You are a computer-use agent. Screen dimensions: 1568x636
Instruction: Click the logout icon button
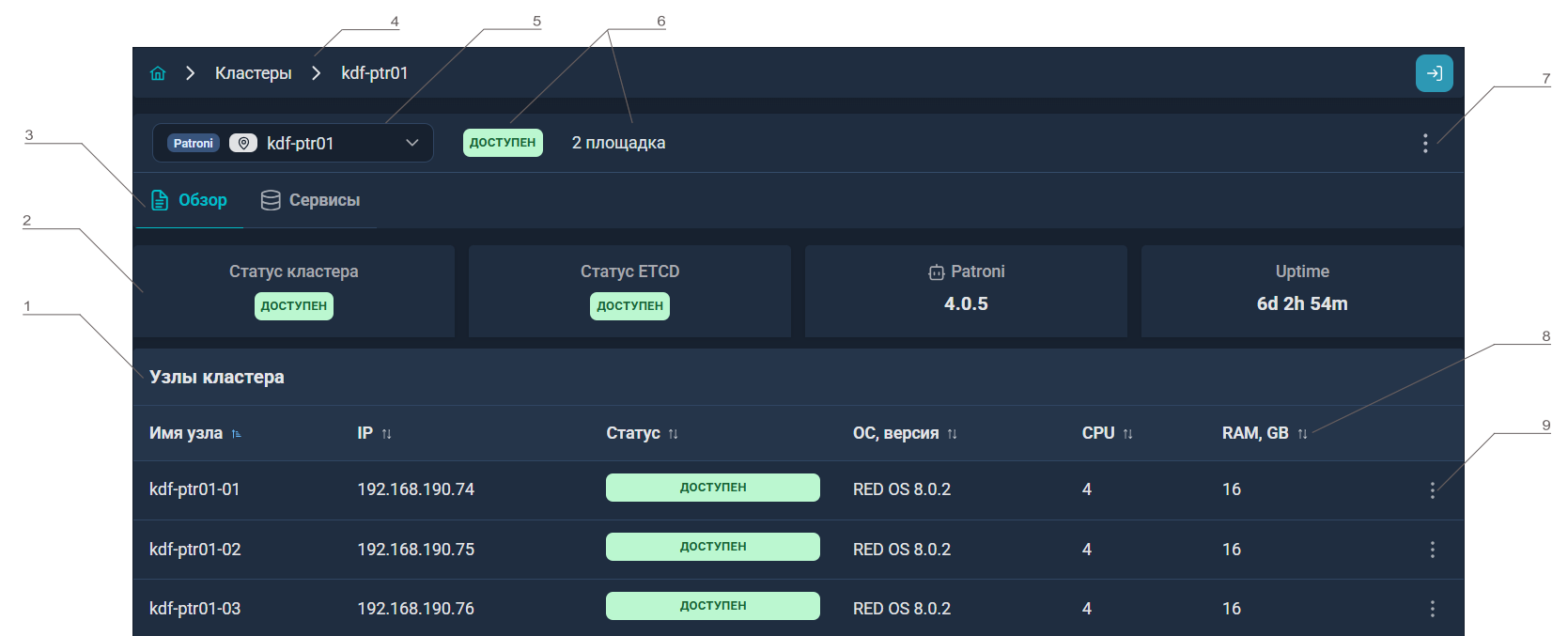point(1434,73)
